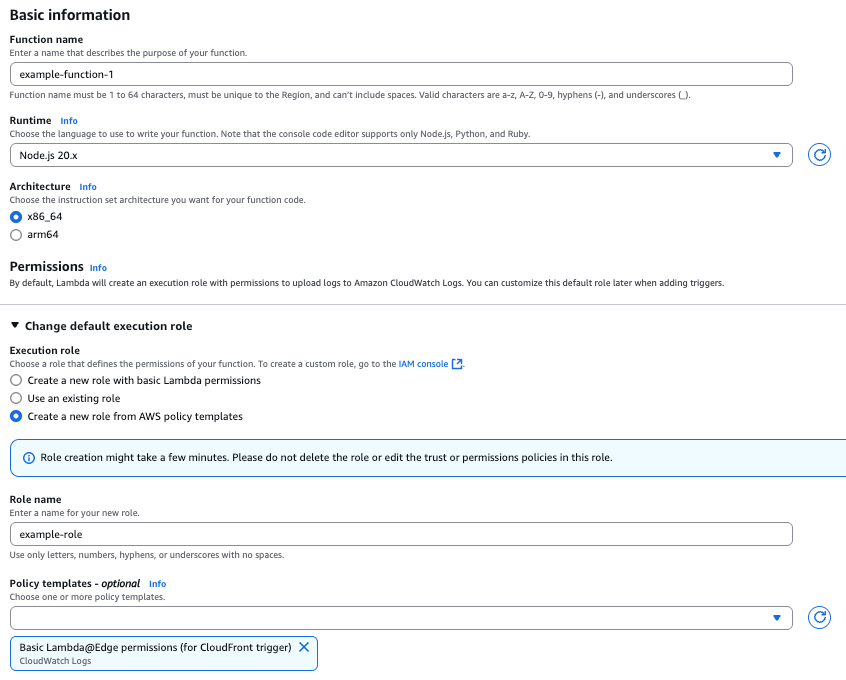Choose the Use an existing role option
846x680 pixels.
[x=16, y=399]
